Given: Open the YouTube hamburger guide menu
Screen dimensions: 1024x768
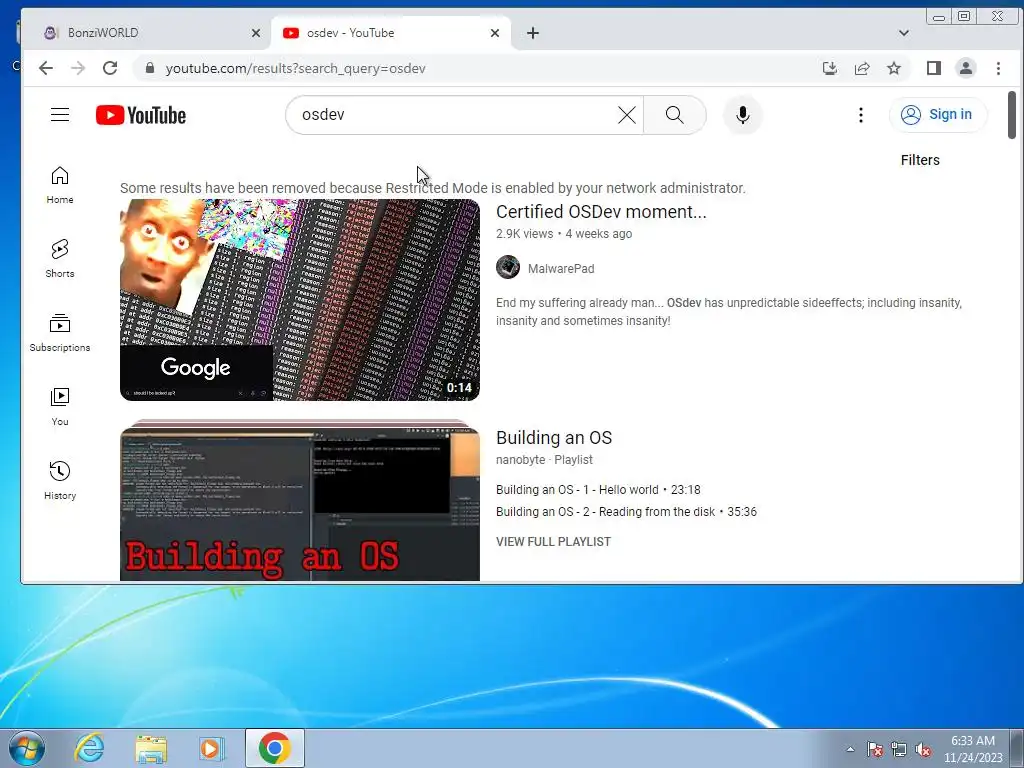Looking at the screenshot, I should (60, 115).
